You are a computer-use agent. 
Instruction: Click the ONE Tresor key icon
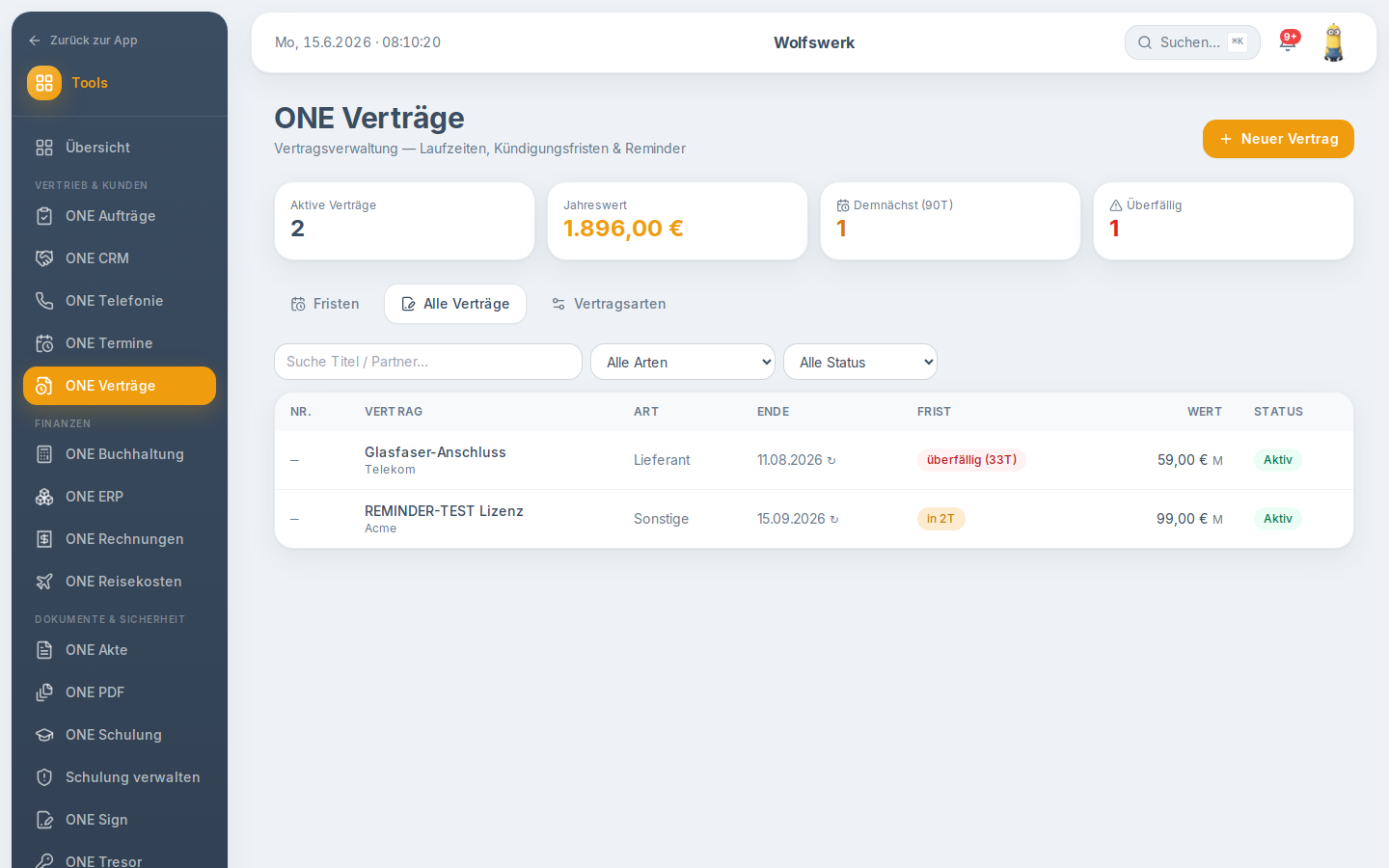(x=44, y=860)
